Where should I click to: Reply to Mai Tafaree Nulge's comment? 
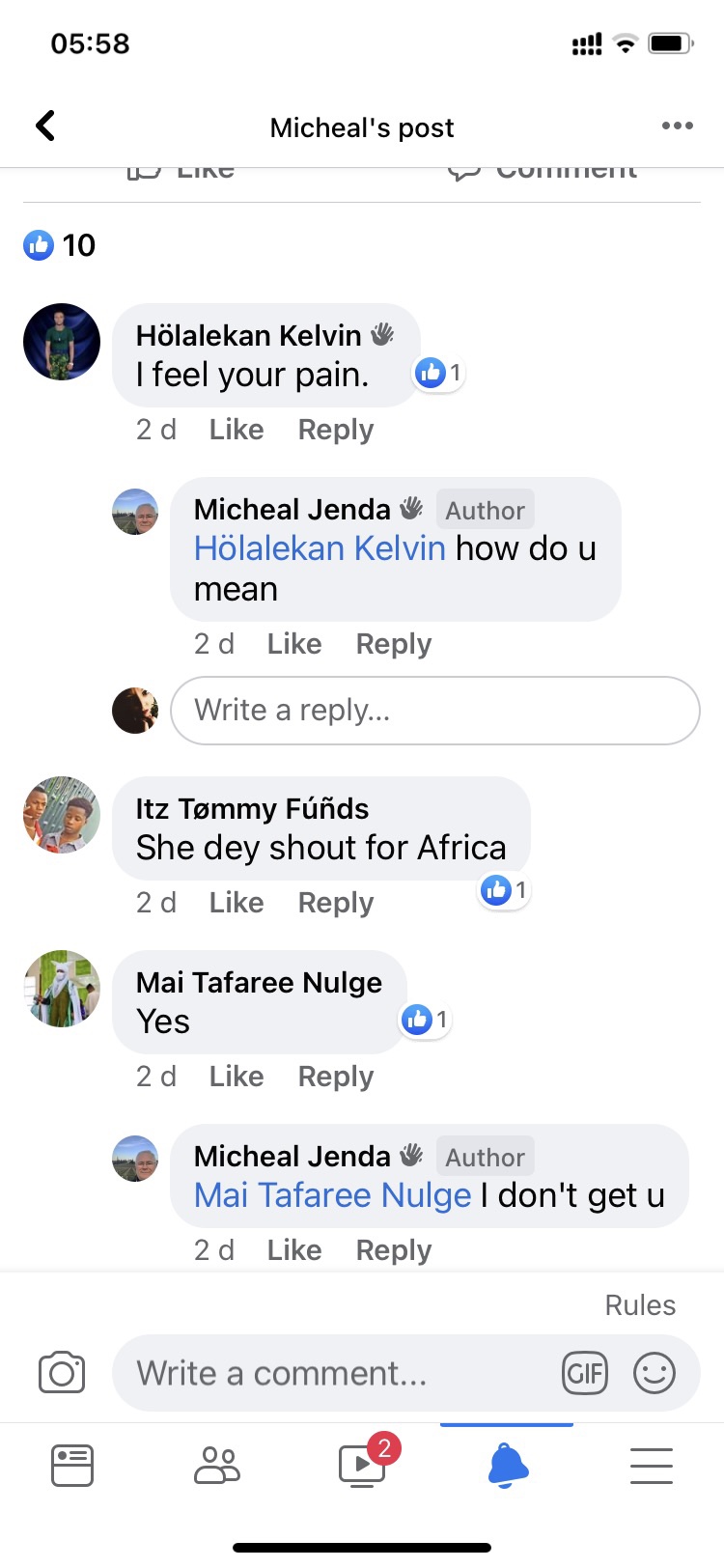pos(335,1077)
